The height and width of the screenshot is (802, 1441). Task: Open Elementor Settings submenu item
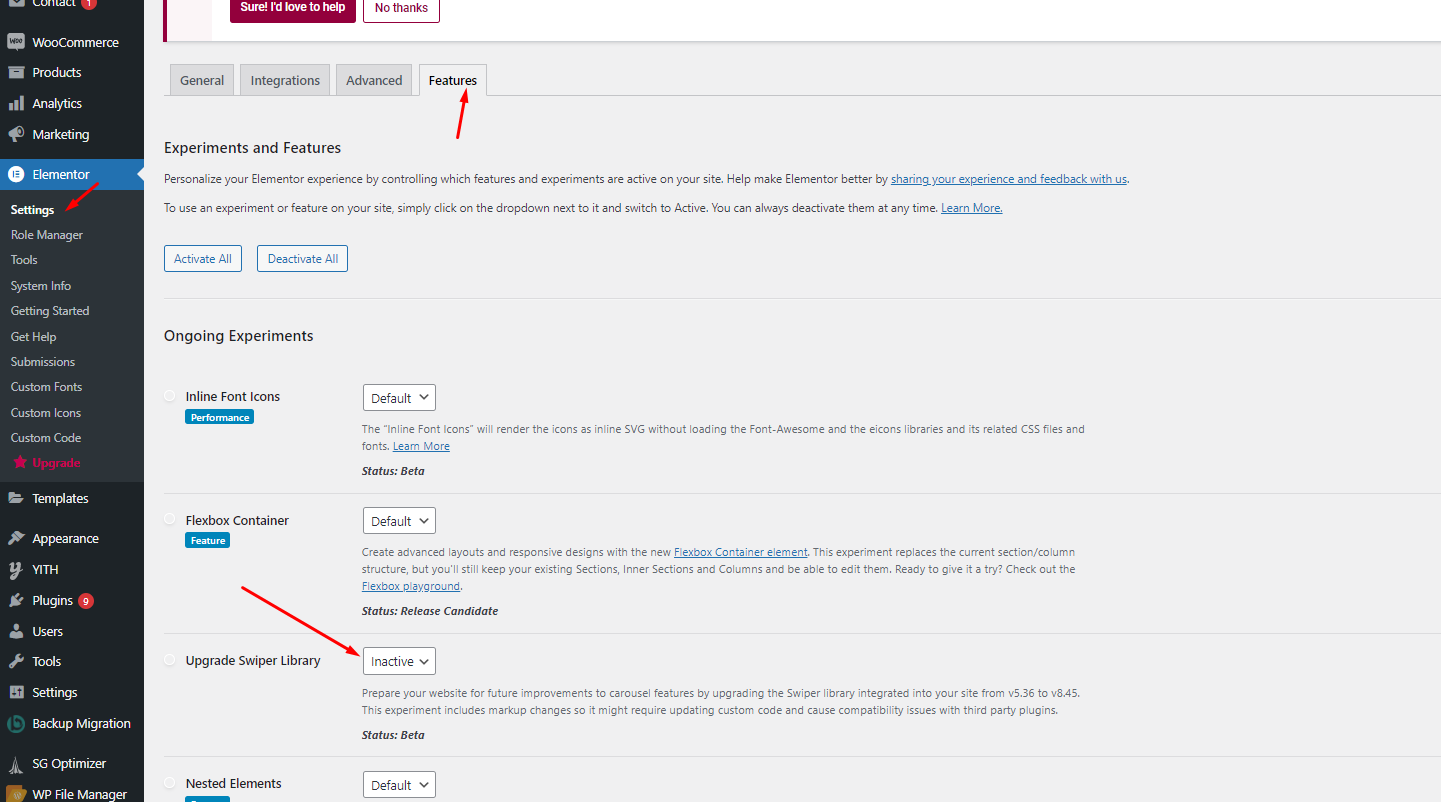click(32, 210)
